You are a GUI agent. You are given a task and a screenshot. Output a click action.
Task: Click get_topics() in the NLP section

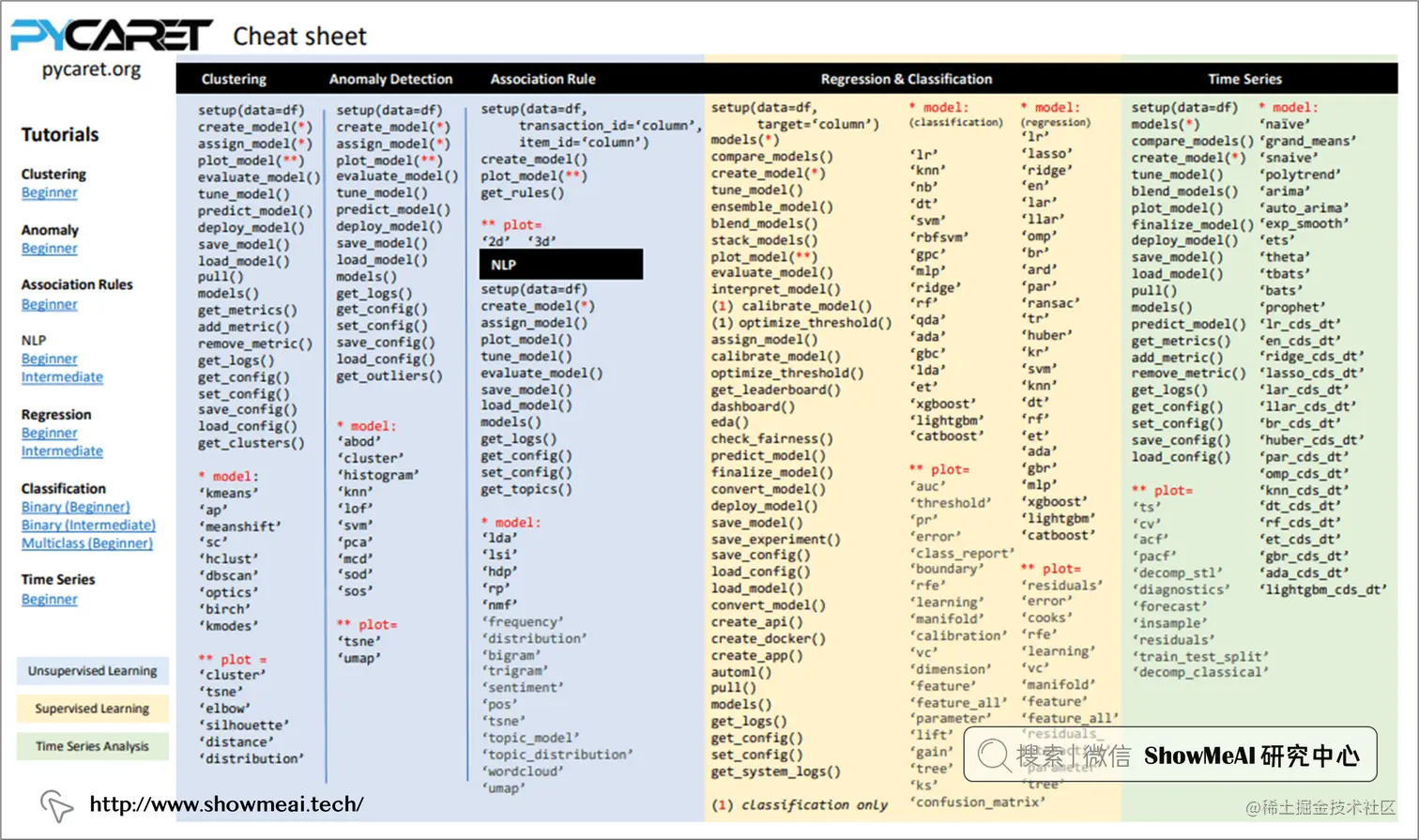click(x=526, y=490)
